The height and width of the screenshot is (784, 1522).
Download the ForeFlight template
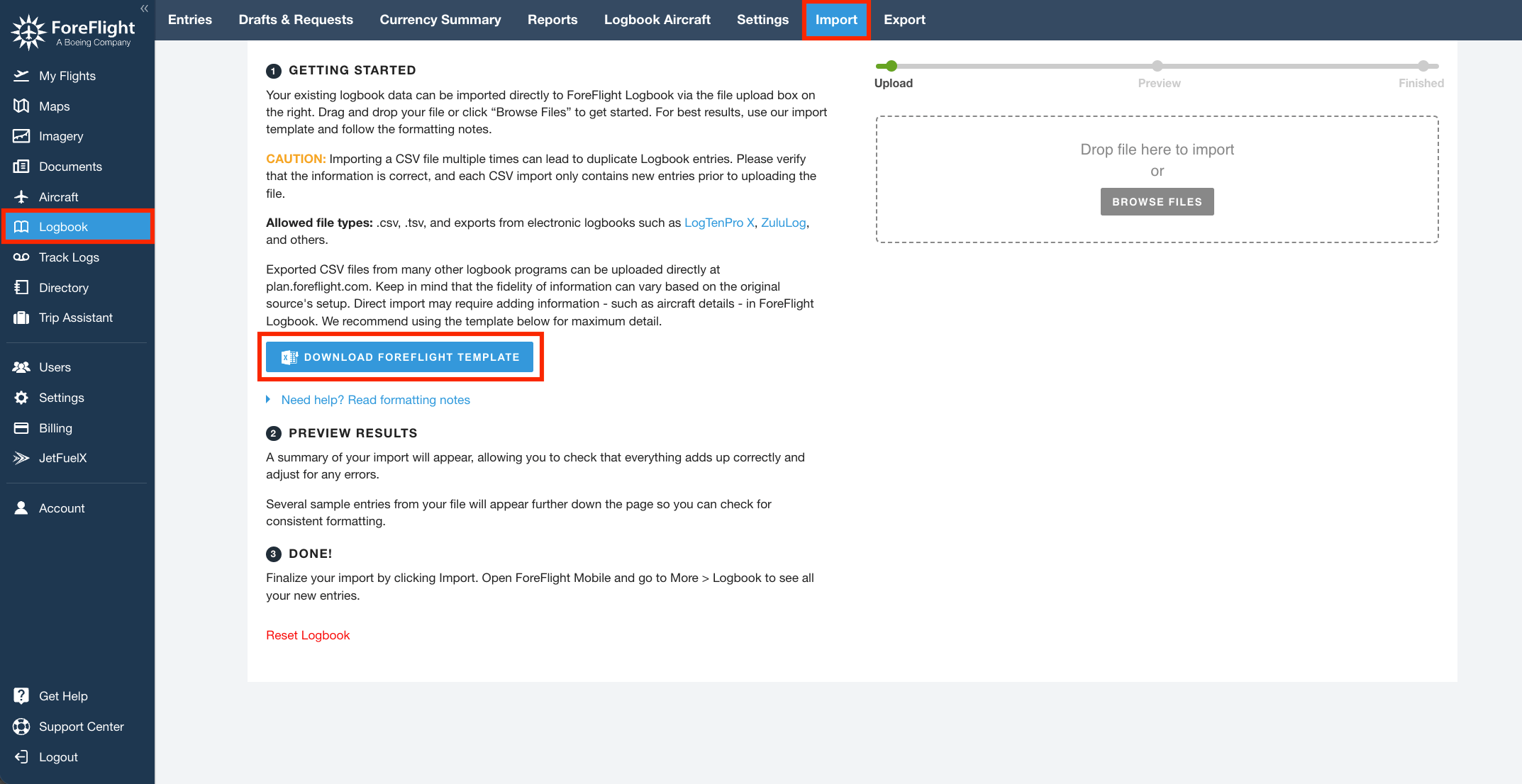pos(399,357)
